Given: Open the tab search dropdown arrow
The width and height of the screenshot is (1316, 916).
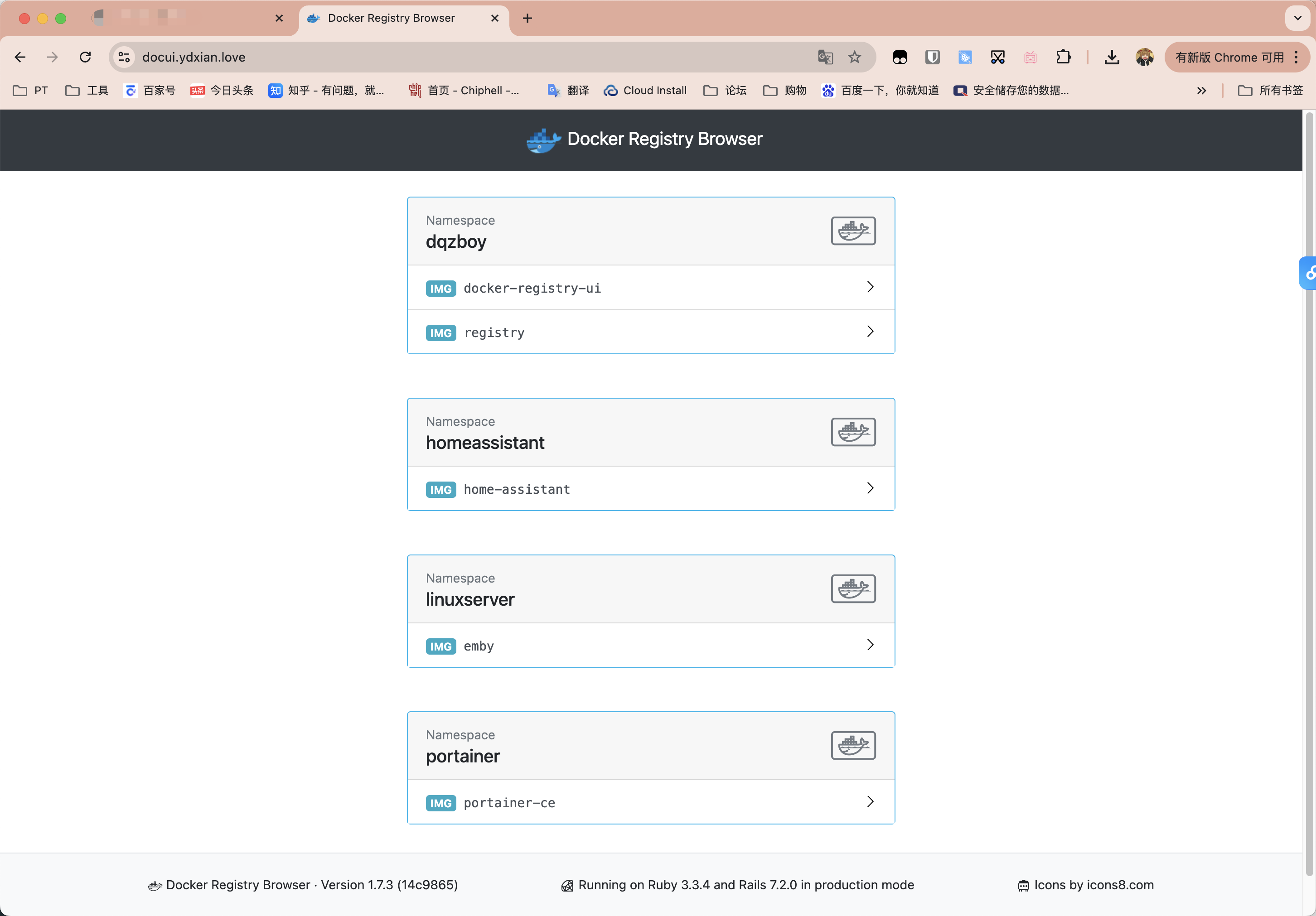Looking at the screenshot, I should 1298,18.
